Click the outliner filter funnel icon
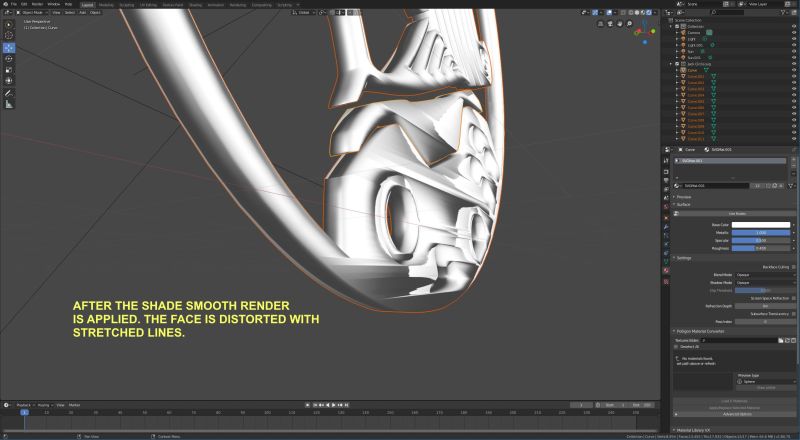800x440 pixels. pyautogui.click(x=784, y=12)
